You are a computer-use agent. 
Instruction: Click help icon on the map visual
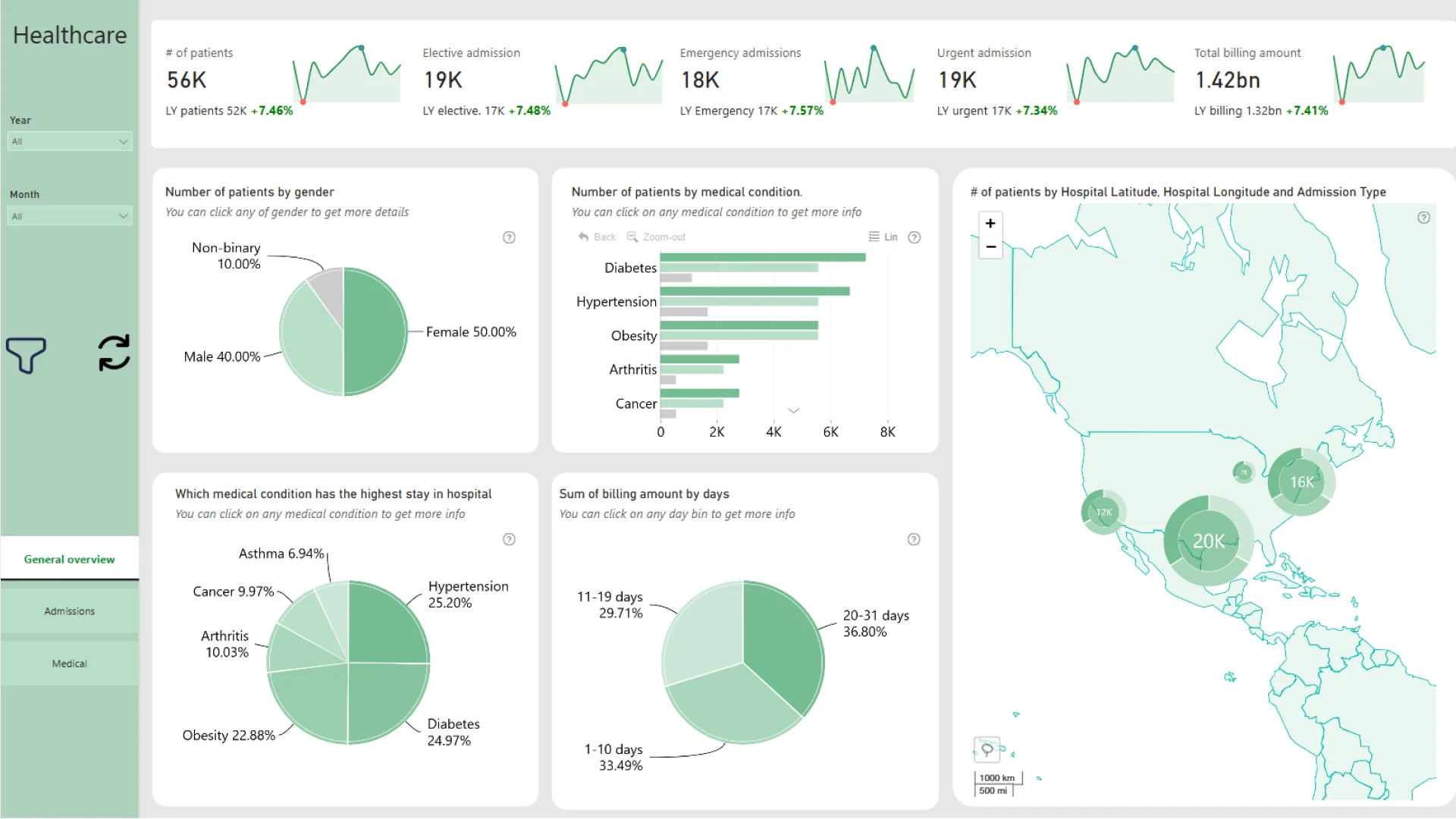[x=1423, y=218]
